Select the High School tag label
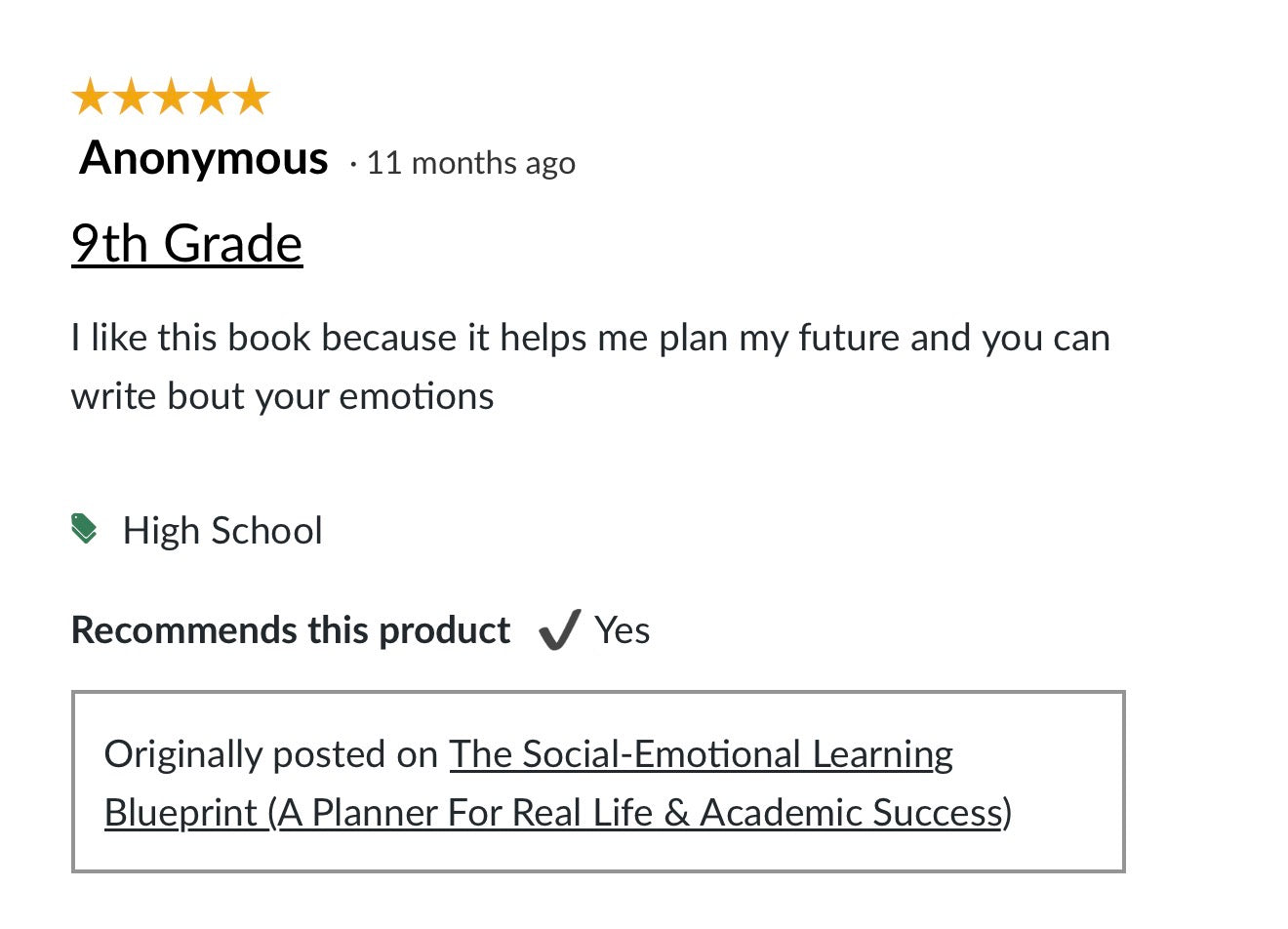1288x929 pixels. point(222,531)
